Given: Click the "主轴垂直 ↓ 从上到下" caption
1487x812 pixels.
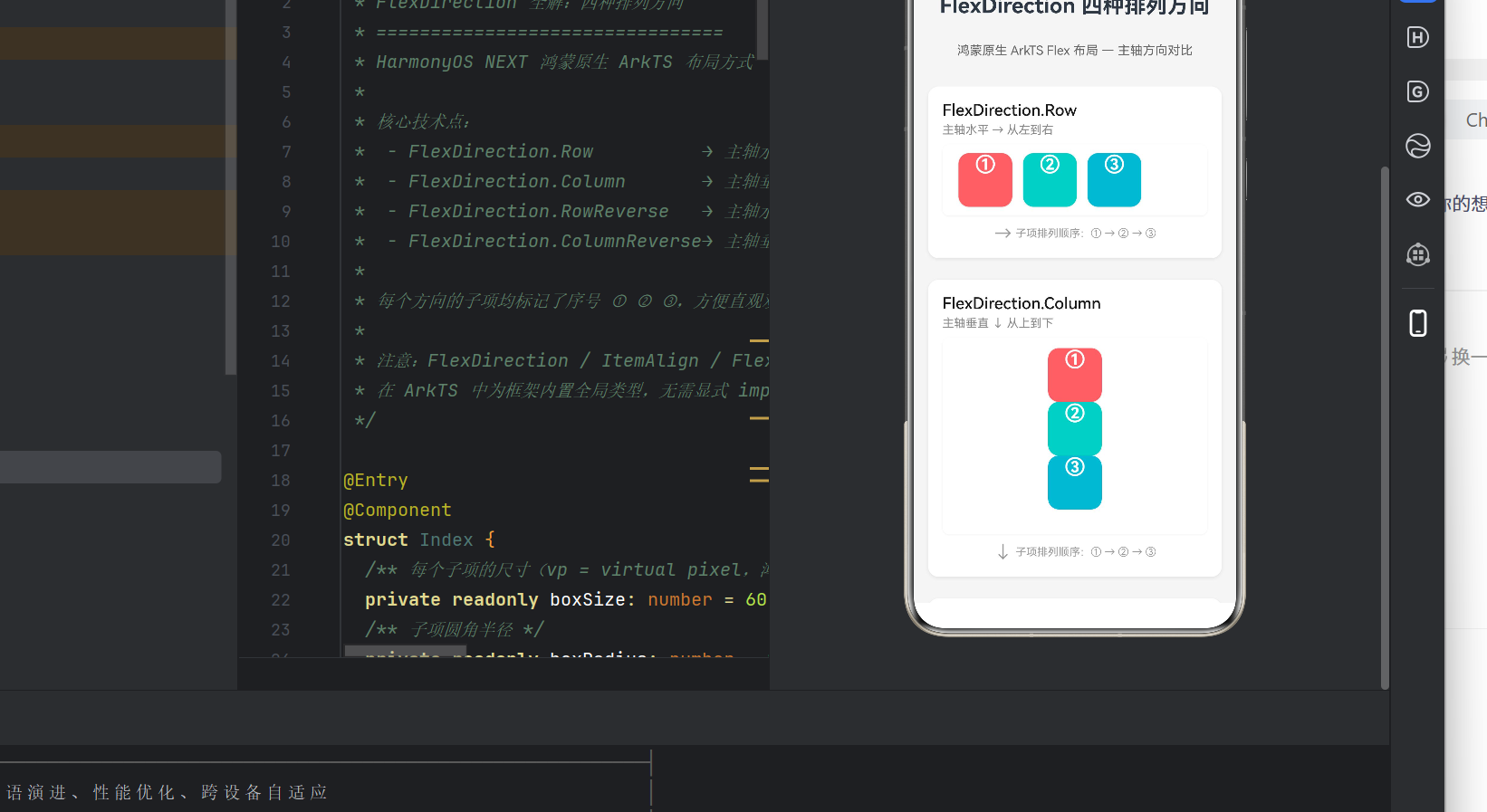Looking at the screenshot, I should (997, 323).
